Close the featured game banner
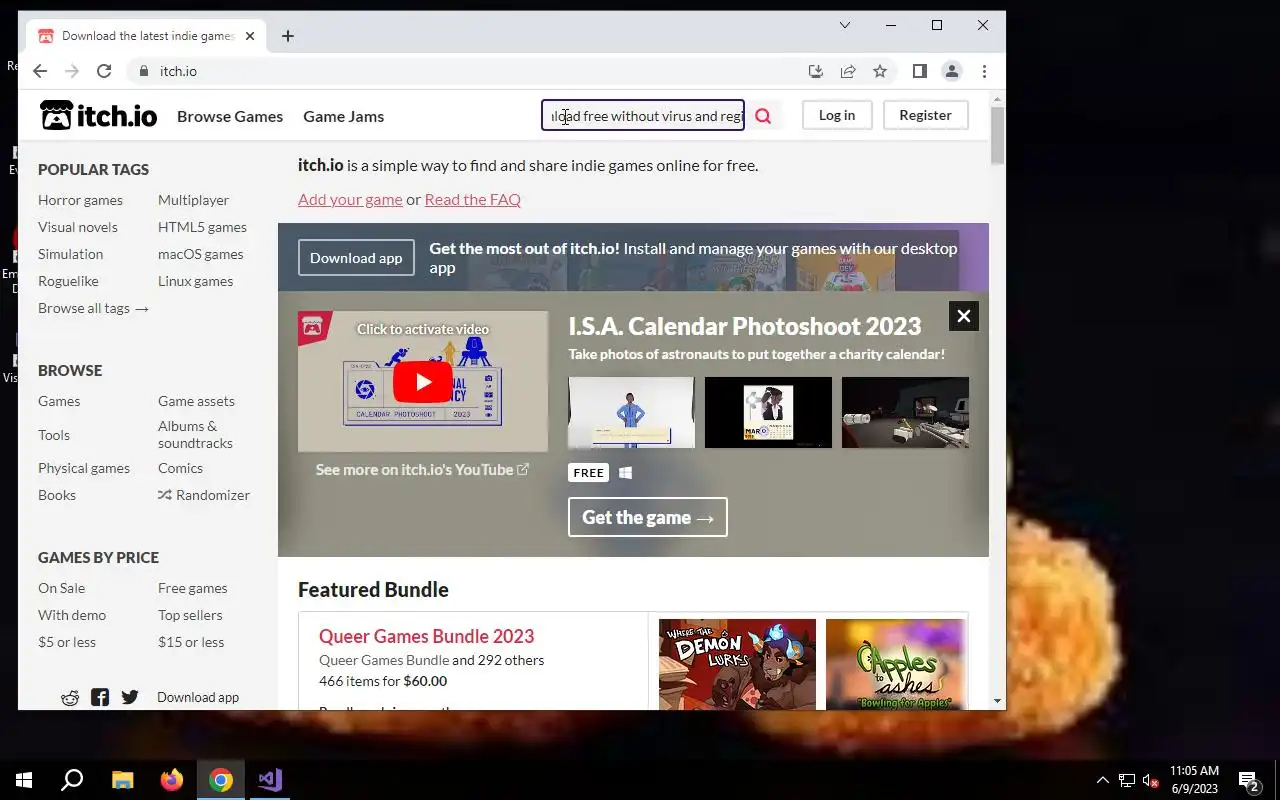The image size is (1280, 800). (x=964, y=316)
